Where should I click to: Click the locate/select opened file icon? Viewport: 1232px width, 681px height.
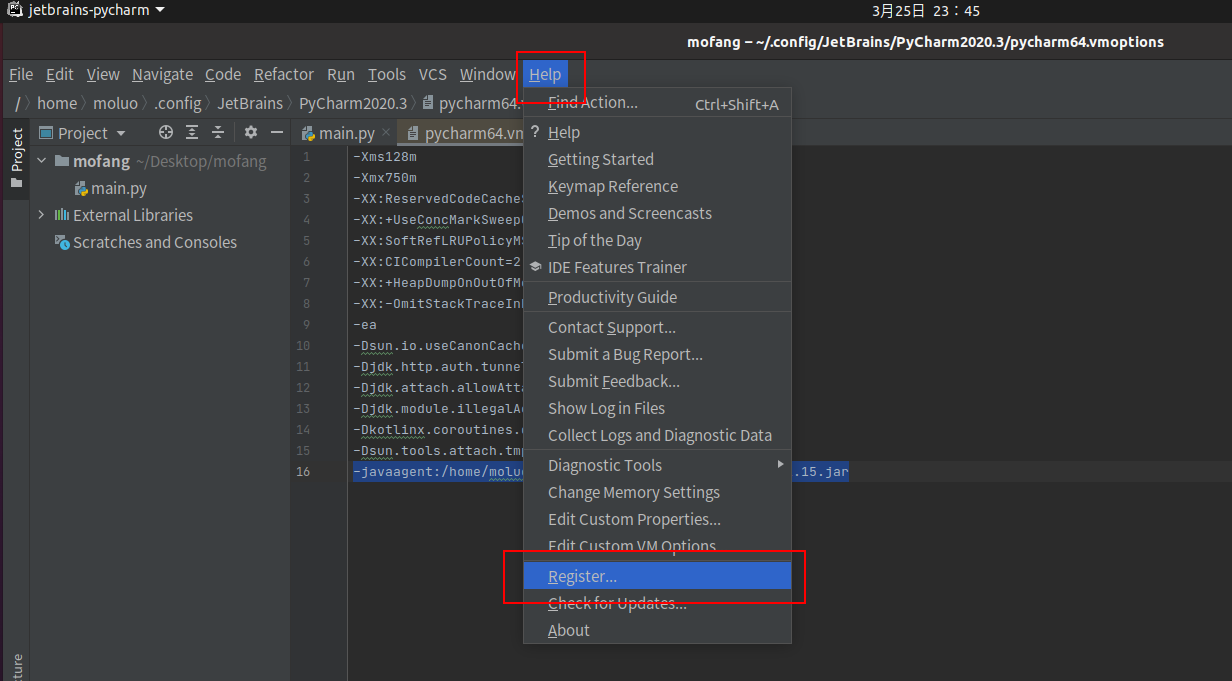[166, 133]
